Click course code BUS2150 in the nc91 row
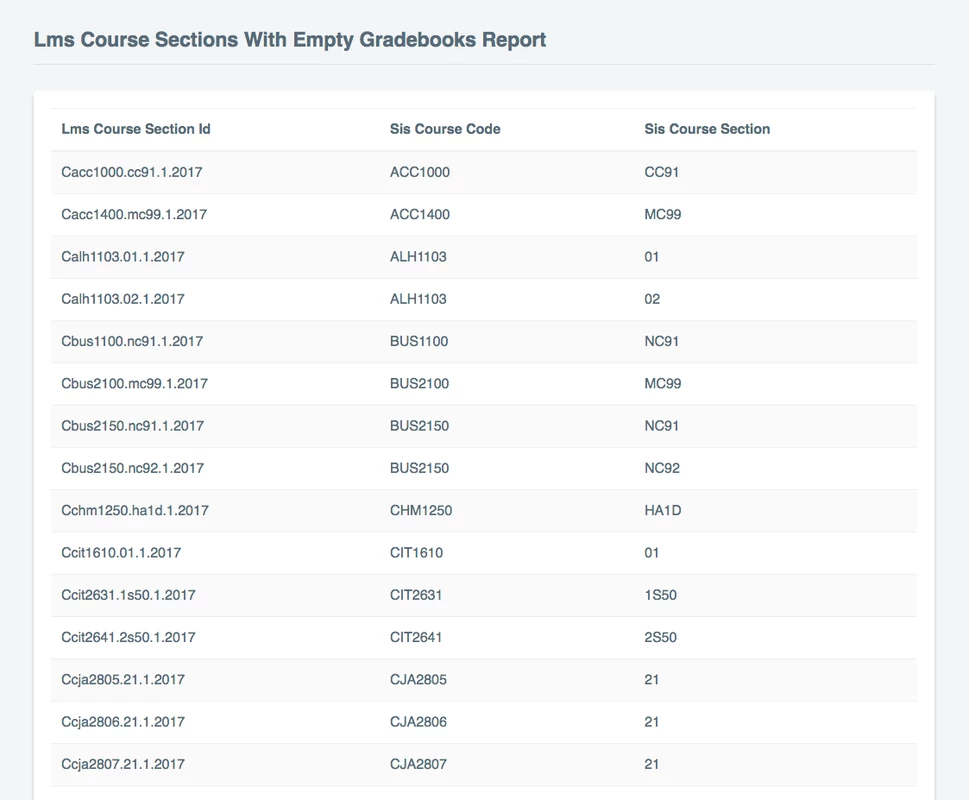The image size is (969, 800). (420, 426)
